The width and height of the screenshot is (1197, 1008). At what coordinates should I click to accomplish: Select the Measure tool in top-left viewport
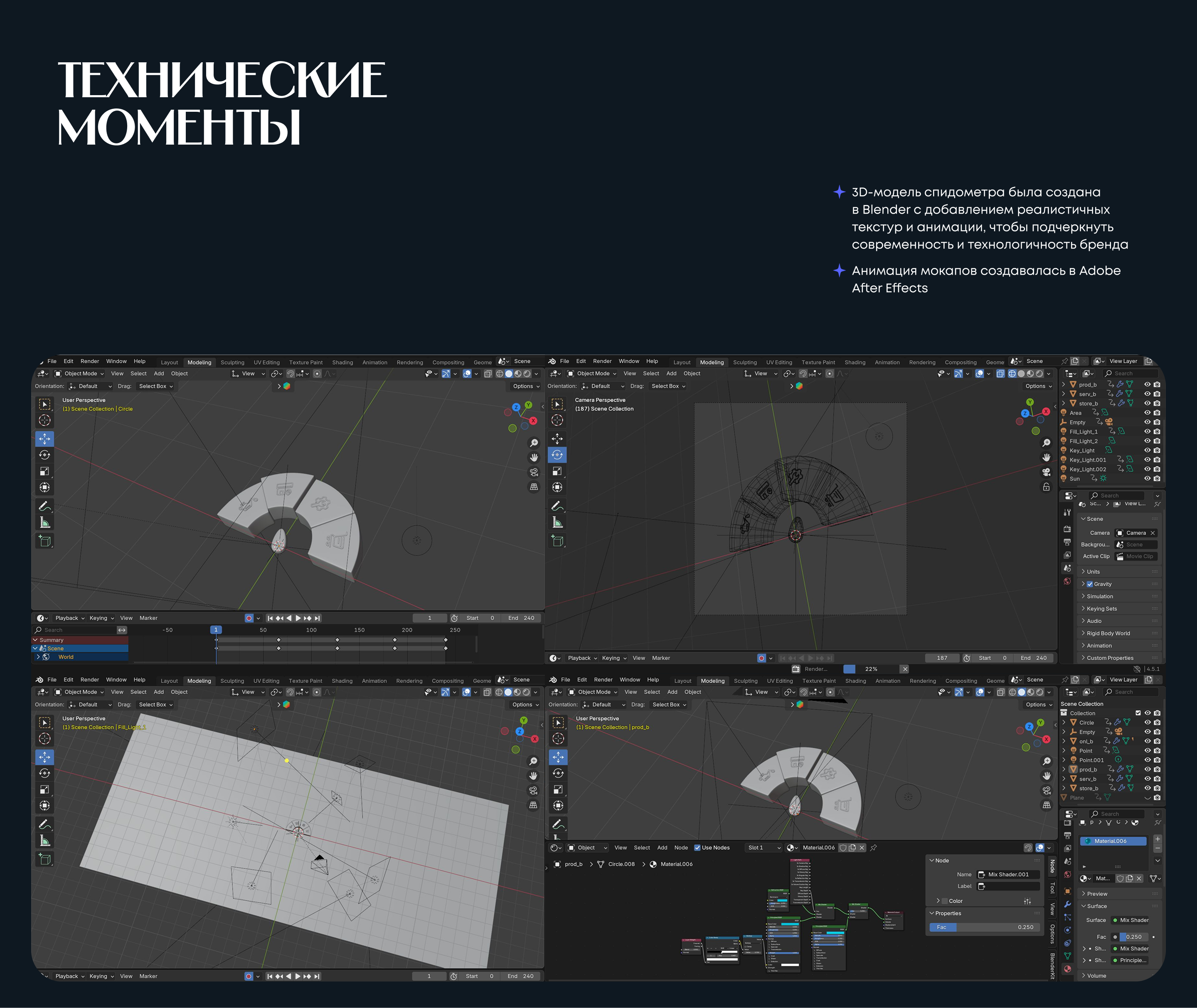tap(44, 522)
